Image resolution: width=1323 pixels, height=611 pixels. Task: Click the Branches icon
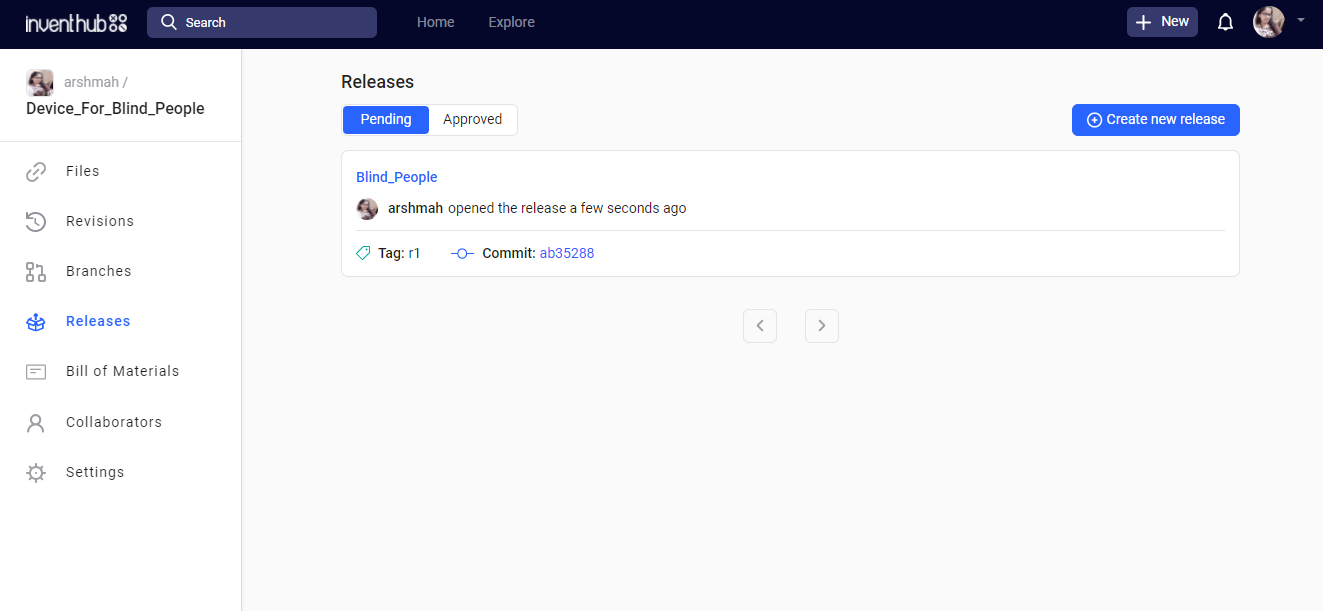36,272
